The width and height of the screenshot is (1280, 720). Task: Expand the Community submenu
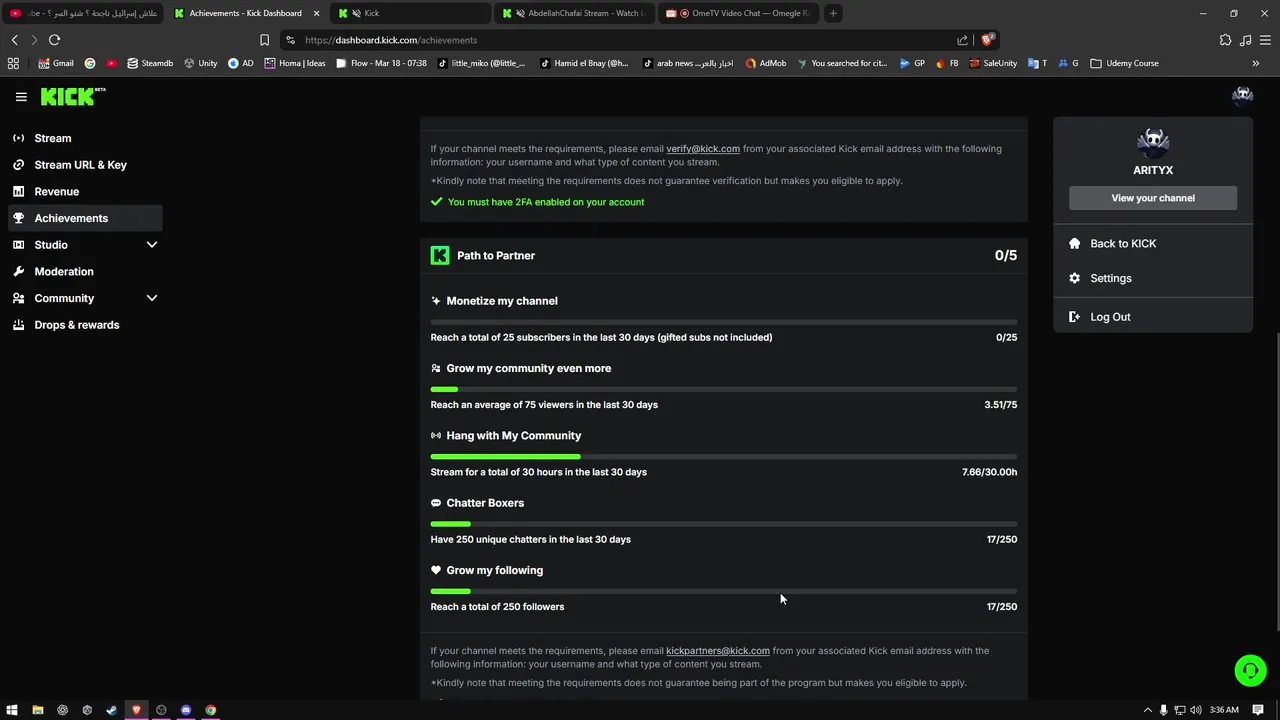(x=152, y=298)
